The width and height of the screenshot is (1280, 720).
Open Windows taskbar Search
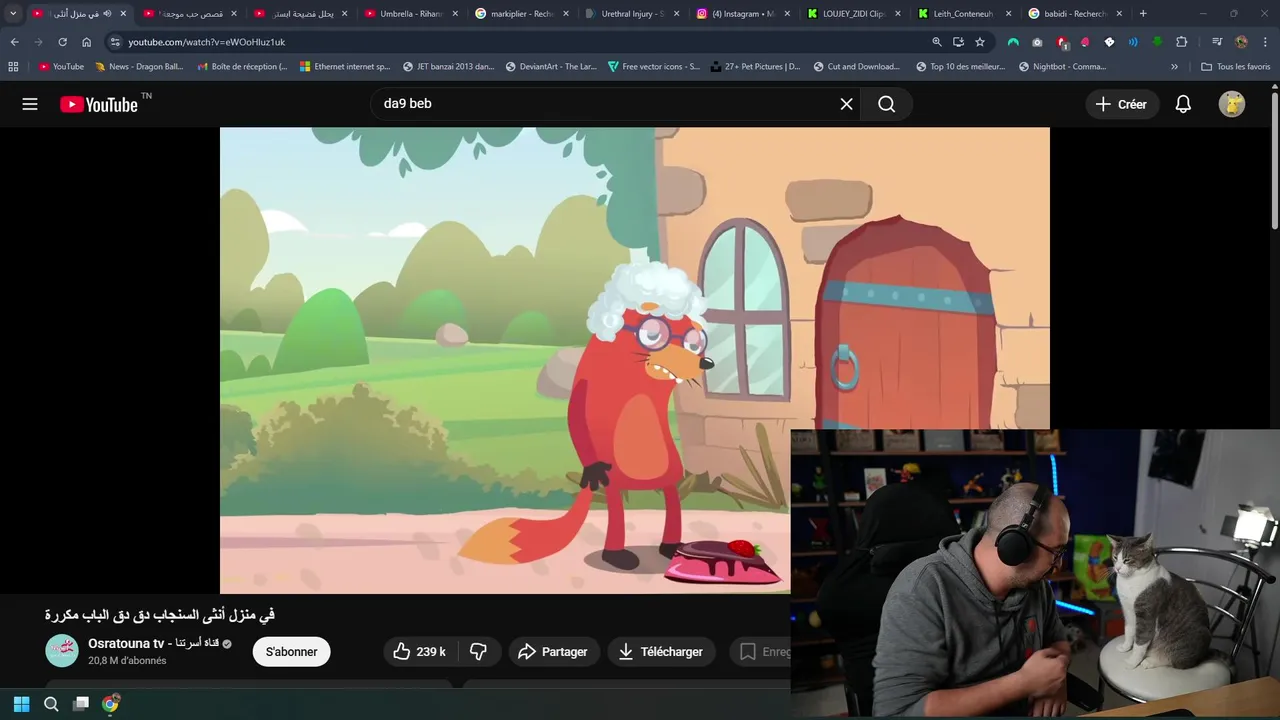(x=51, y=704)
